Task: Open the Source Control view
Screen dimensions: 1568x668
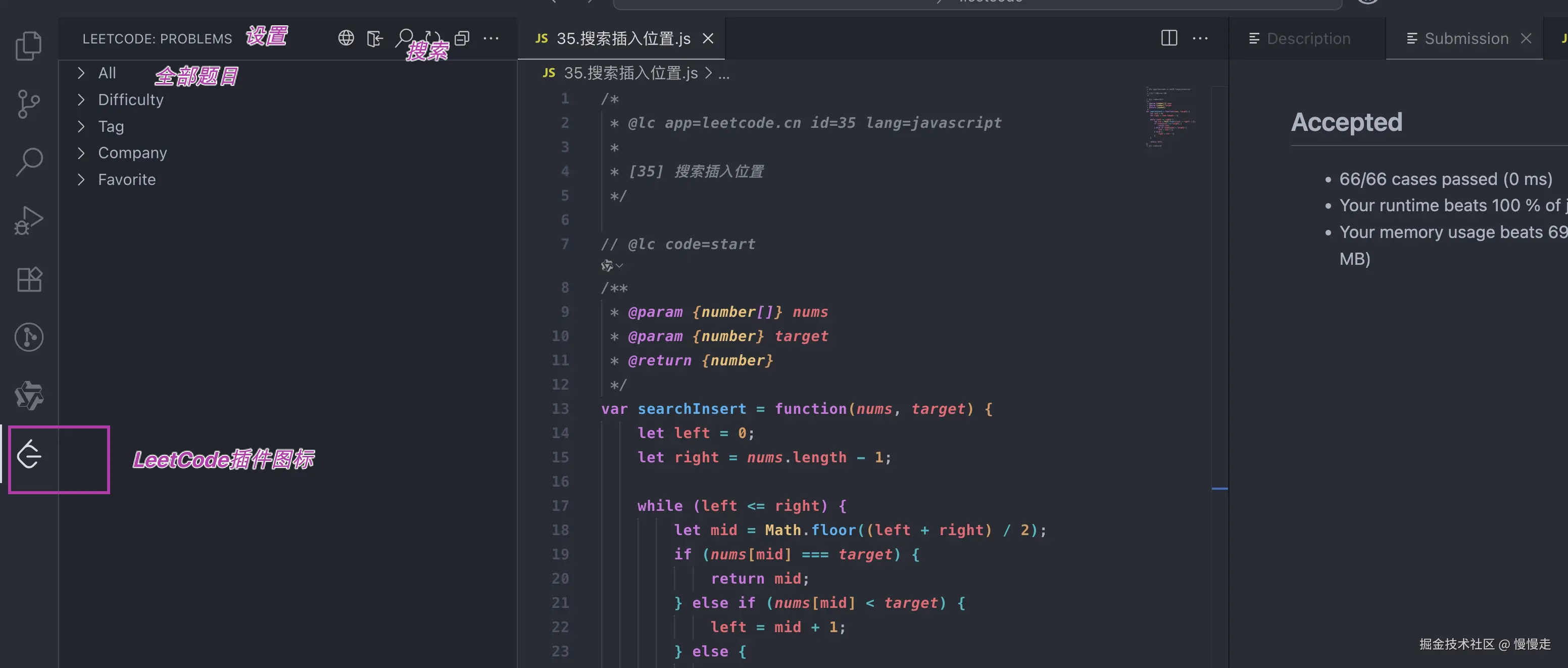Action: coord(29,104)
